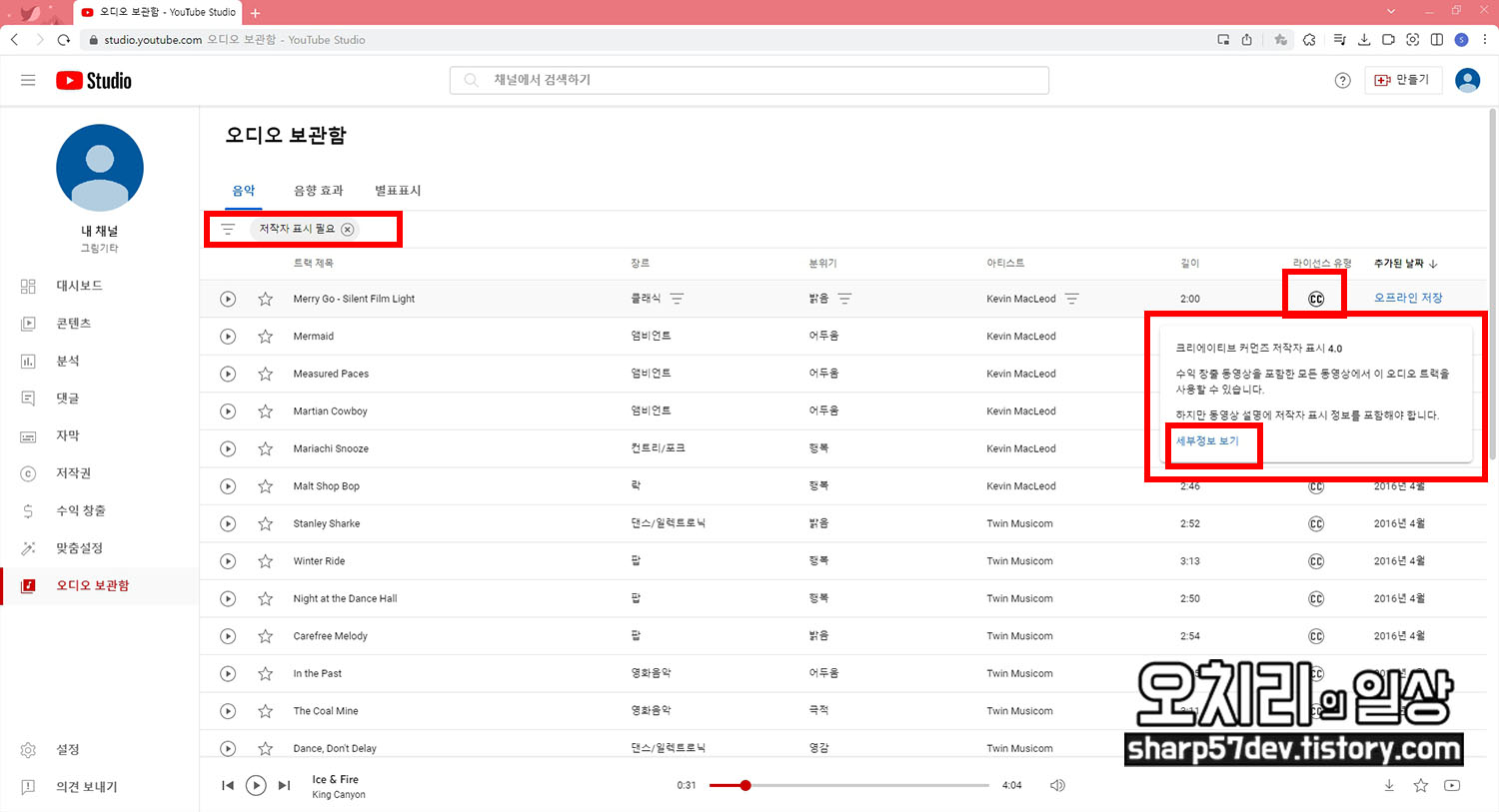1499x812 pixels.
Task: Skip to next track in player bar
Action: (284, 785)
